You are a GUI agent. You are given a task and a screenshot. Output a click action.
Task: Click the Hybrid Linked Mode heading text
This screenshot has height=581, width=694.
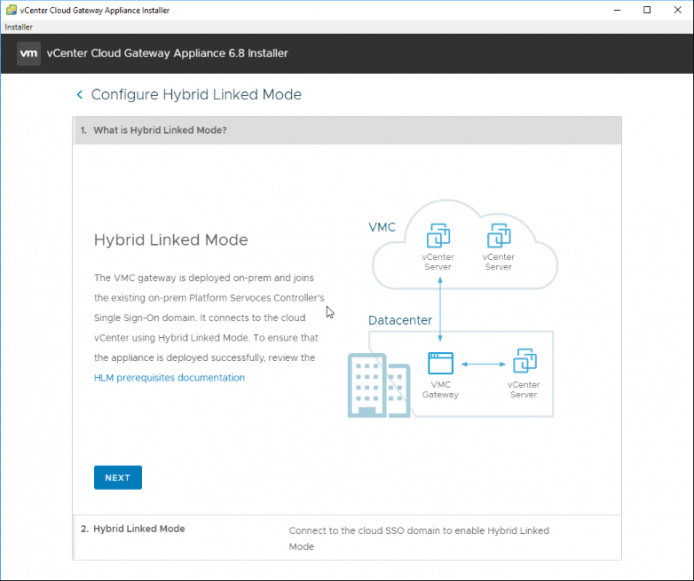click(x=171, y=239)
